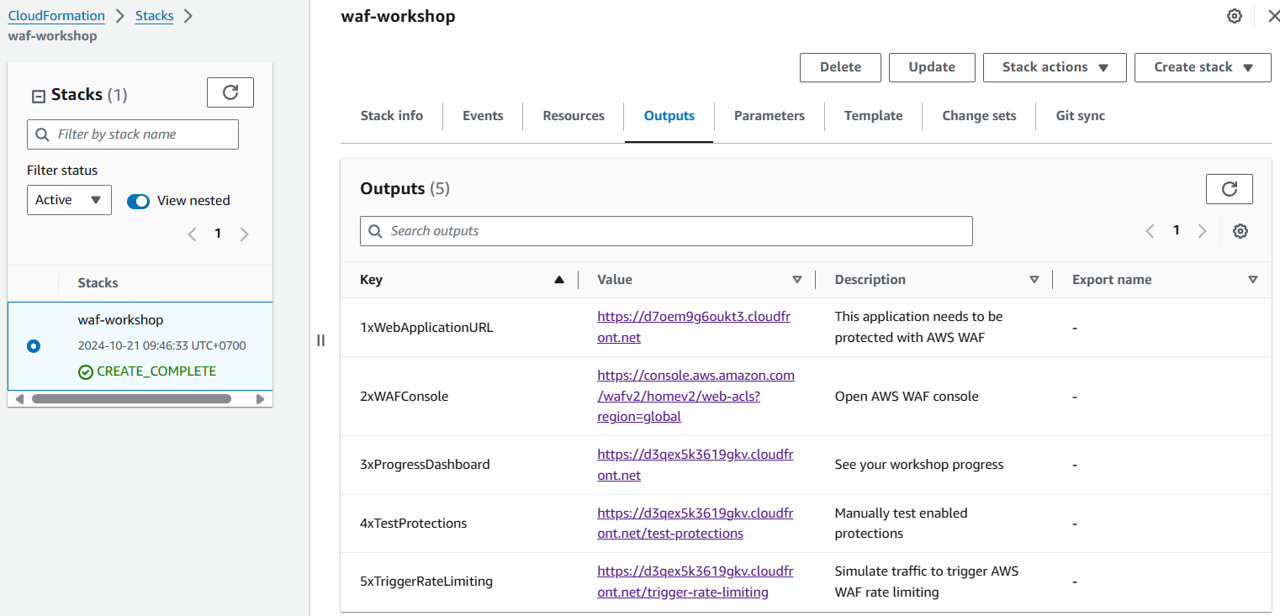Expand the Create stack dropdown

point(1202,67)
